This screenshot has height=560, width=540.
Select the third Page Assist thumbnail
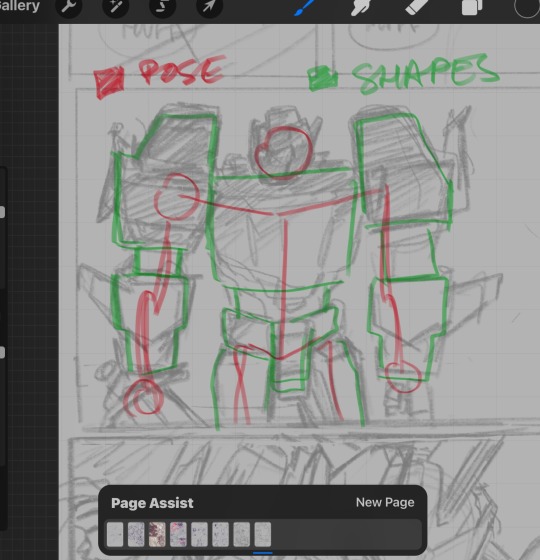157,534
